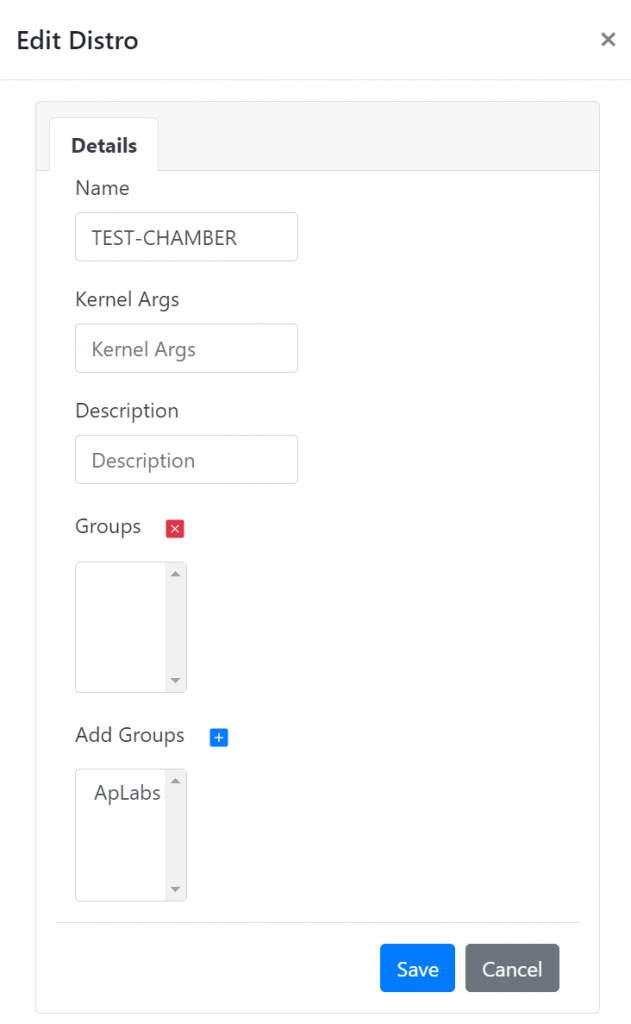Save the distro changes
Screen dimensions: 631x1024
point(417,968)
